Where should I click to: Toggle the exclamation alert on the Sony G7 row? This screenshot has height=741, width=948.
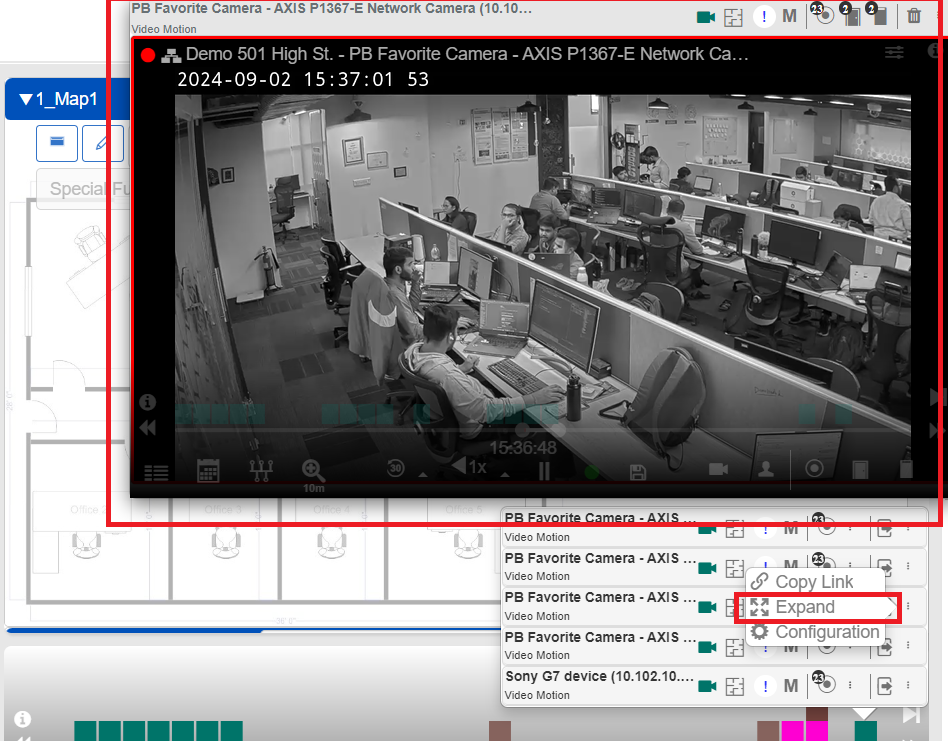(765, 685)
